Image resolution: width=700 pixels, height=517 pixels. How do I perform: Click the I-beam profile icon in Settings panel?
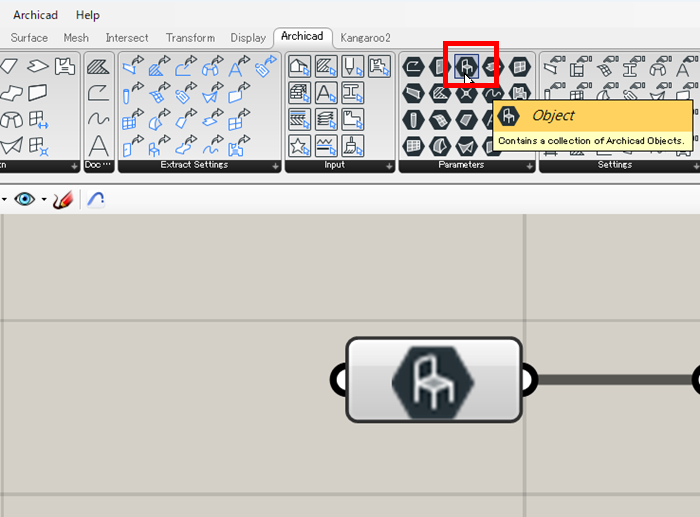pyautogui.click(x=632, y=67)
